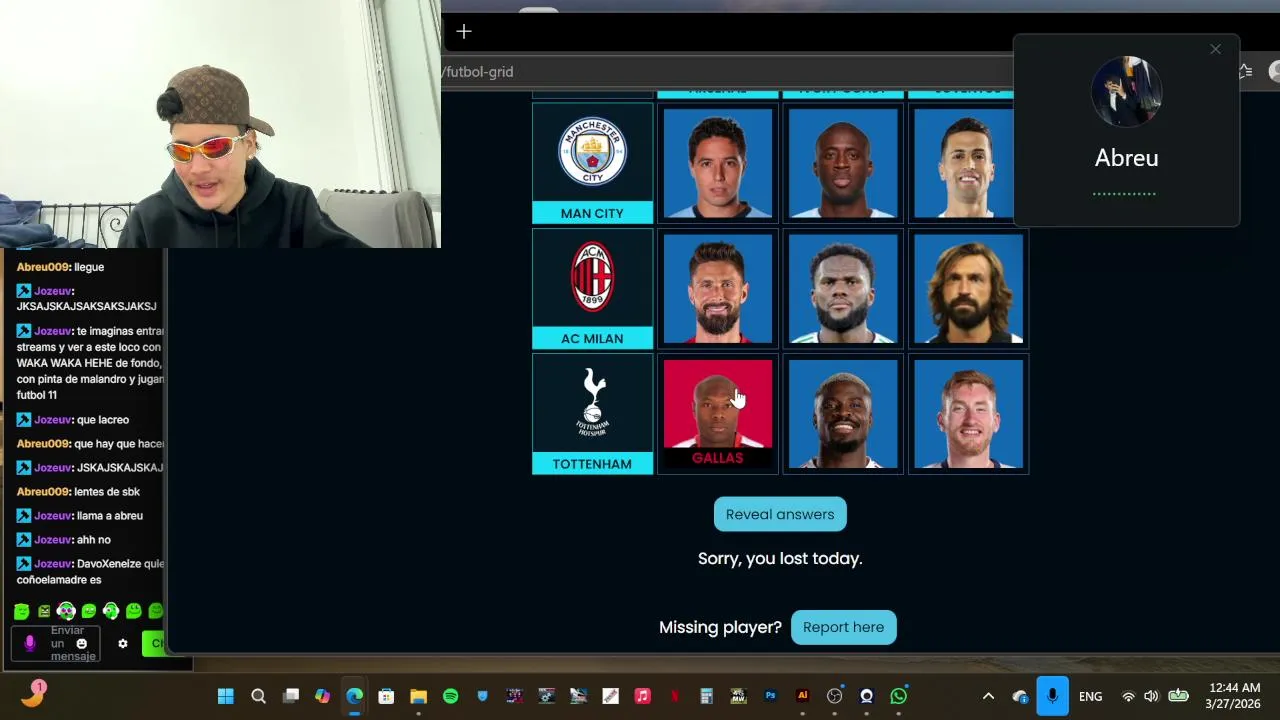The image size is (1280, 720).
Task: Click the green chat send button
Action: point(153,643)
